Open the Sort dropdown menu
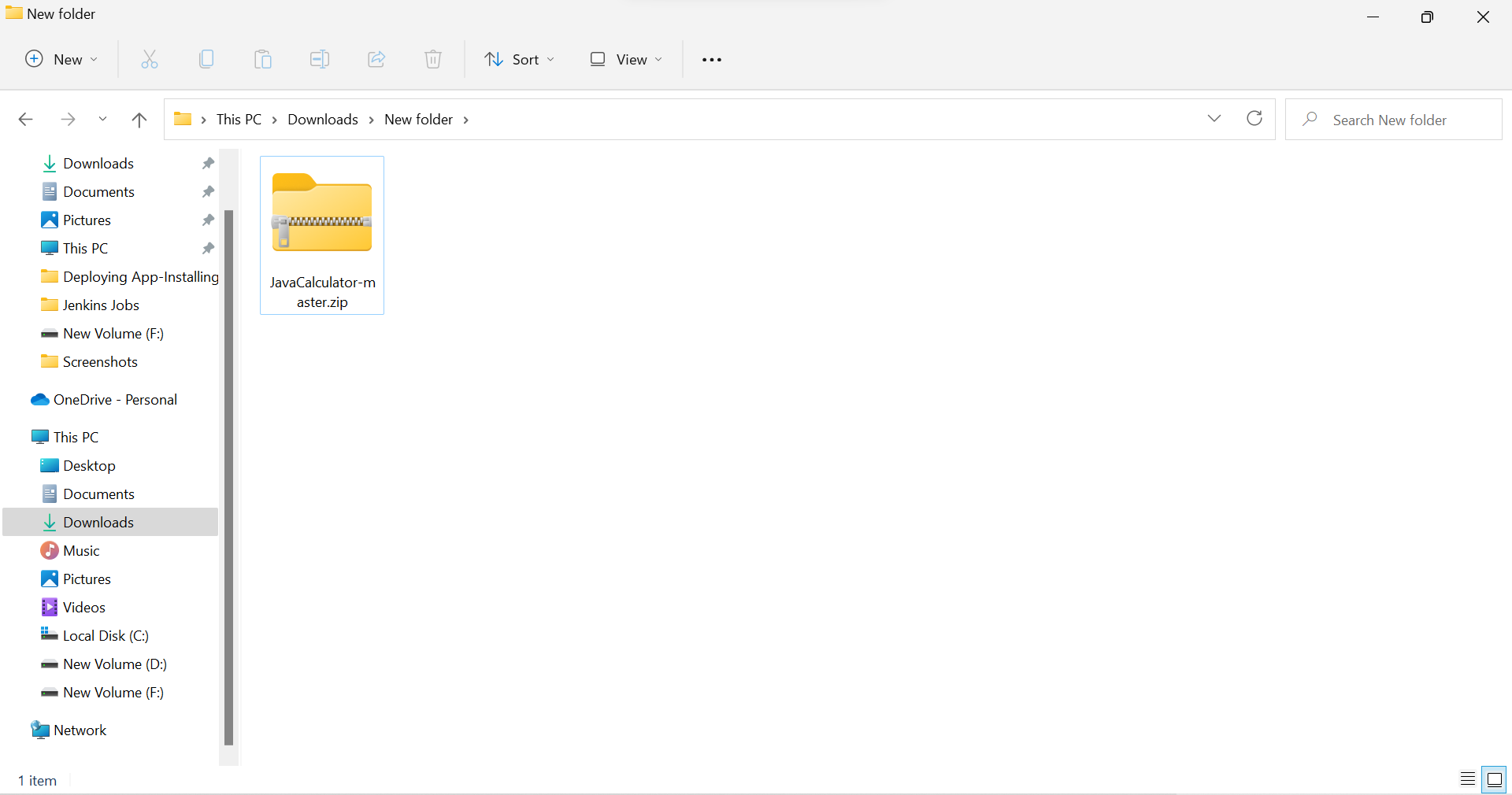Image resolution: width=1512 pixels, height=795 pixels. click(520, 60)
